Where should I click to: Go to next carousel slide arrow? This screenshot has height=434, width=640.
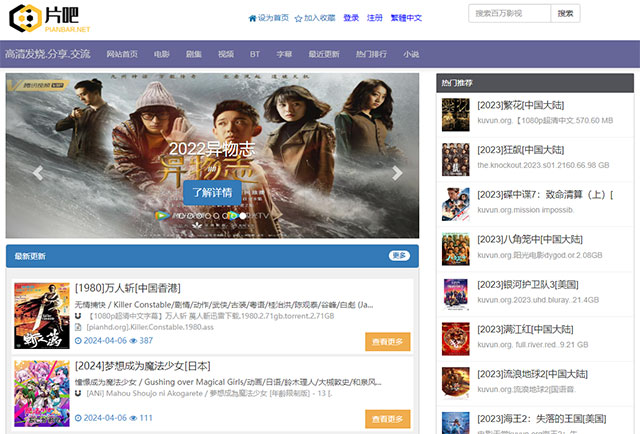[397, 173]
